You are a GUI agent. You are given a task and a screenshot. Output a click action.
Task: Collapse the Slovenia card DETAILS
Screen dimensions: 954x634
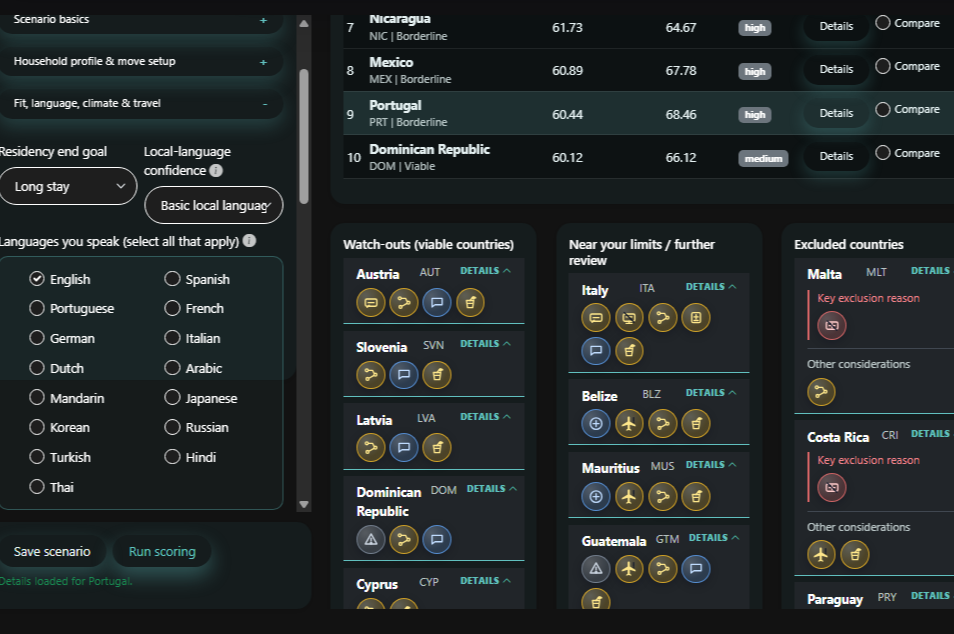(x=486, y=344)
